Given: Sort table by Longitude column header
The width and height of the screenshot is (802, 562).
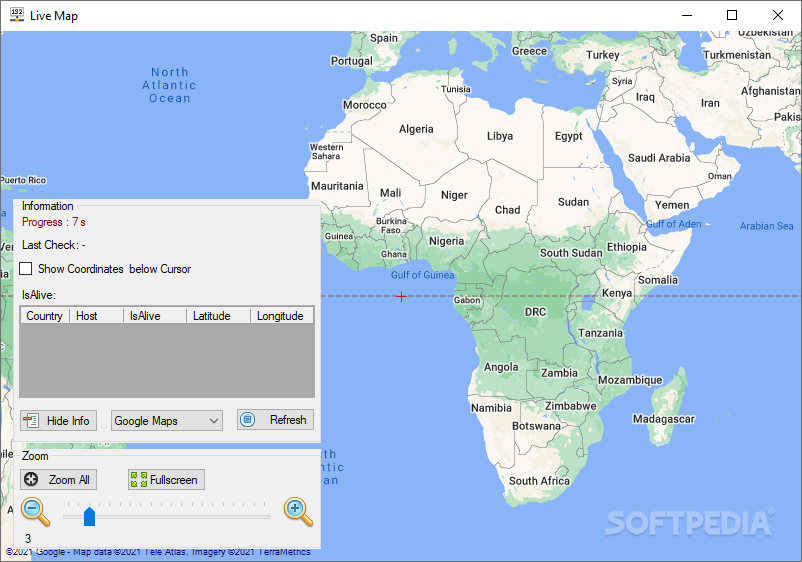Looking at the screenshot, I should (282, 316).
